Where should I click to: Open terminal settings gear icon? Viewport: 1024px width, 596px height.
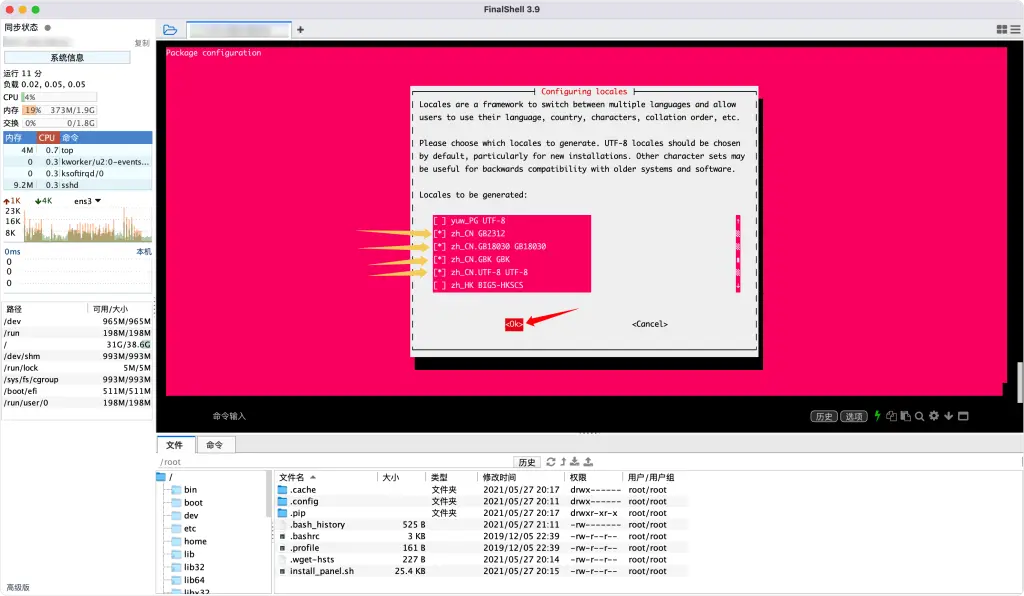(934, 416)
